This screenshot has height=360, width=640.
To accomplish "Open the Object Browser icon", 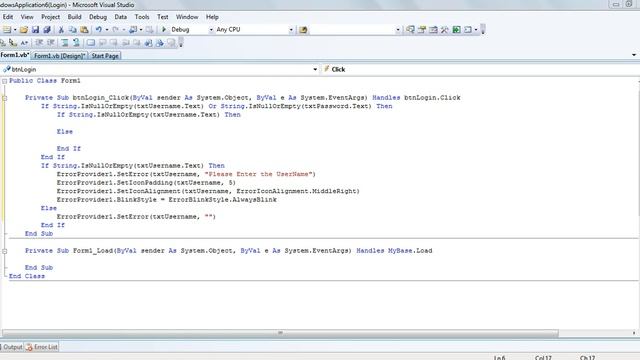I will click(433, 29).
